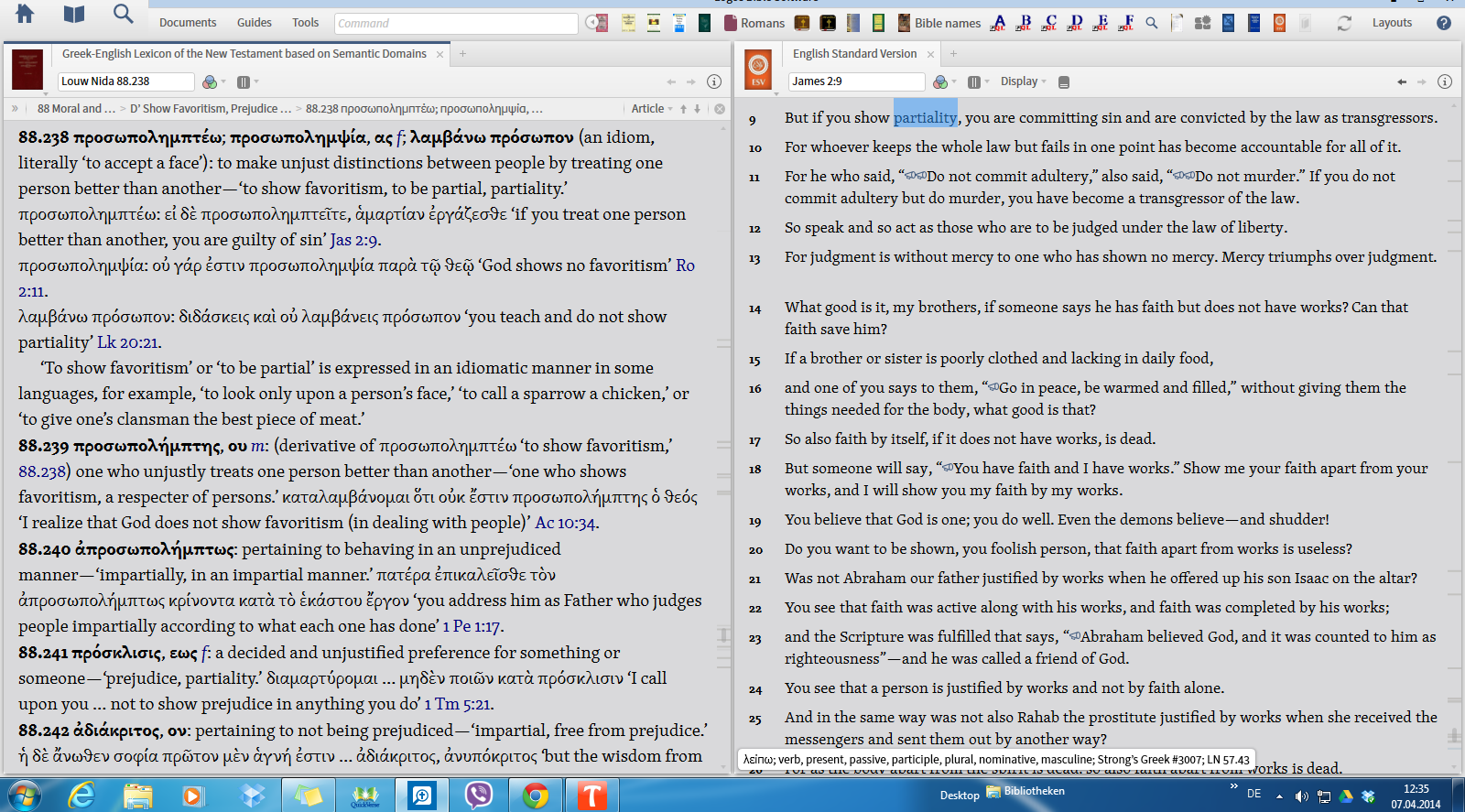Screen dimensions: 1465x812
Task: Go to previous article up arrow
Action: 683,108
